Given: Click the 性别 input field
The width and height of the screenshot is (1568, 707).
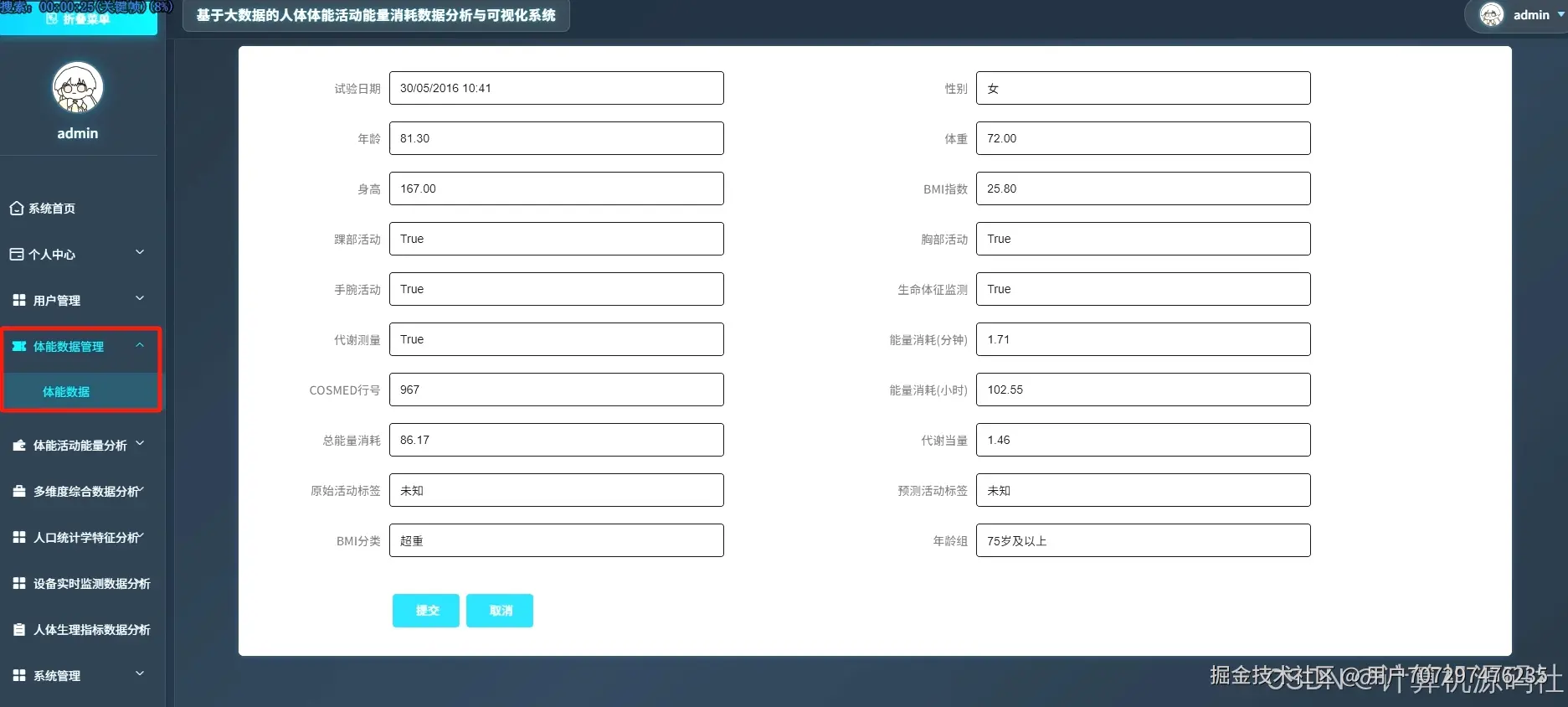Looking at the screenshot, I should [1144, 88].
